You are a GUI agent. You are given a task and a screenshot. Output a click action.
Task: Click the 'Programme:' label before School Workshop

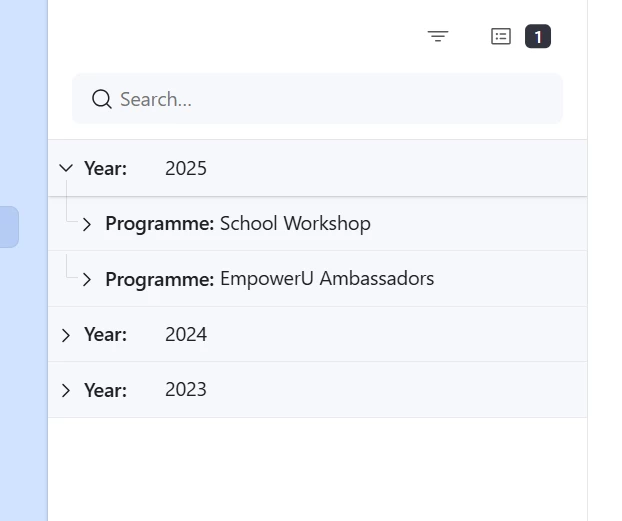click(x=159, y=224)
